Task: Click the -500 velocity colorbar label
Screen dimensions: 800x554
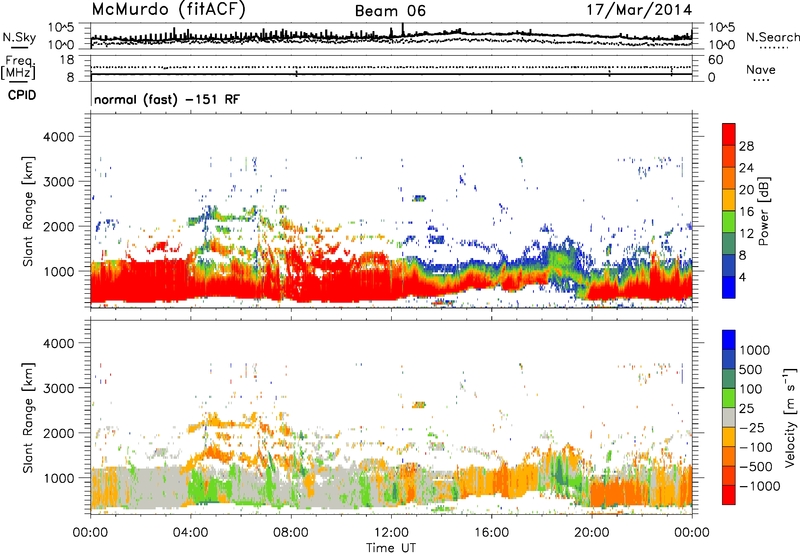Action: (756, 466)
